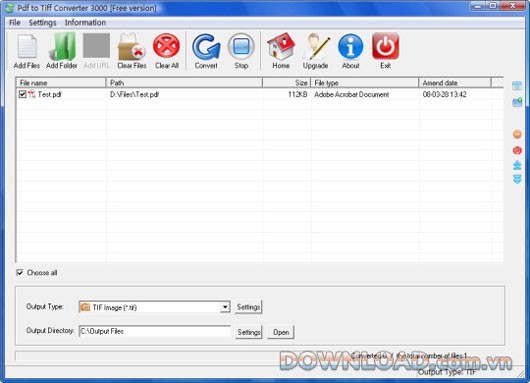
Task: Click the 08-03-28 13:42 date cell
Action: pos(444,94)
